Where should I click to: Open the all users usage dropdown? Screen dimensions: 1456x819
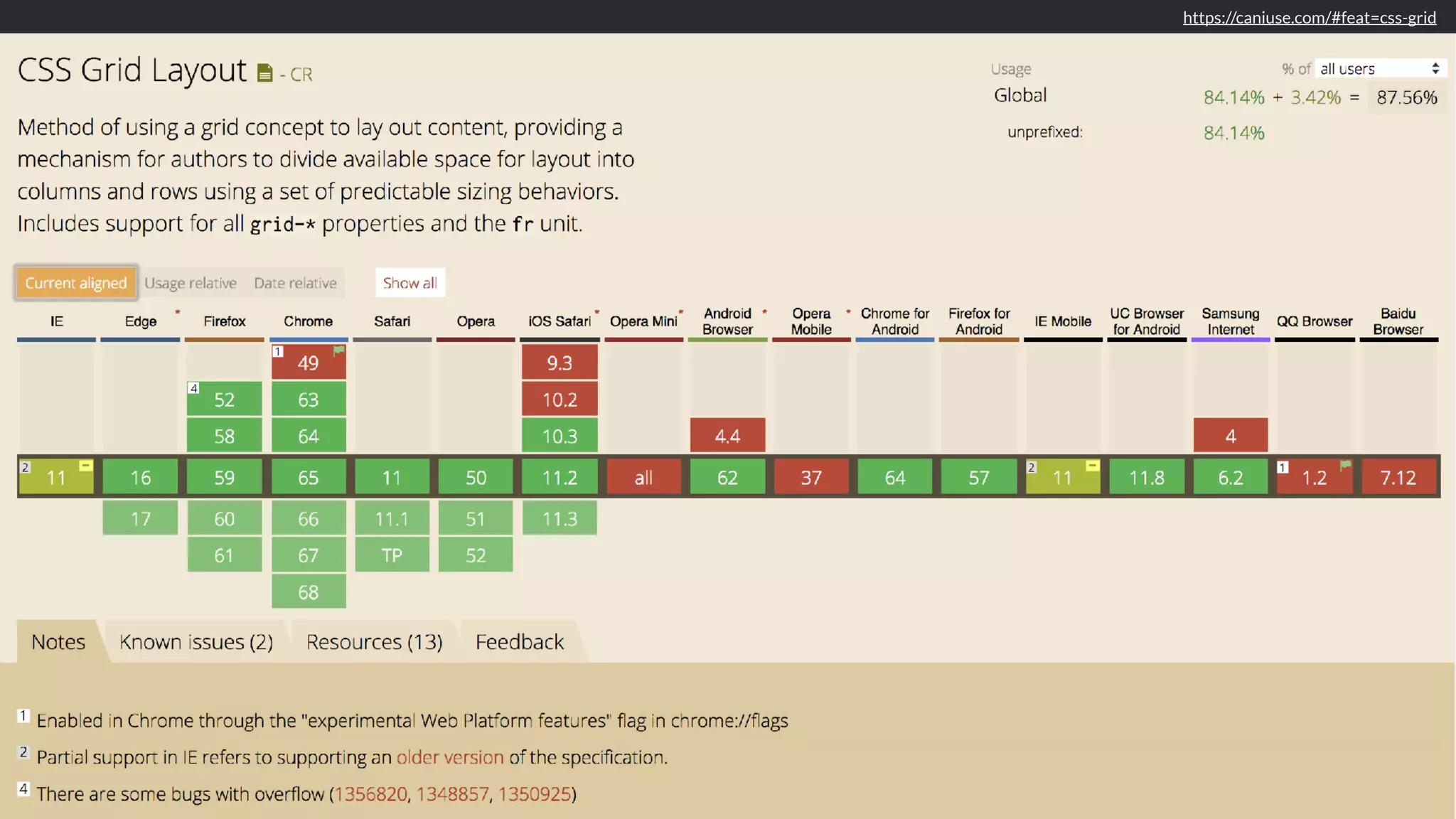click(1379, 68)
